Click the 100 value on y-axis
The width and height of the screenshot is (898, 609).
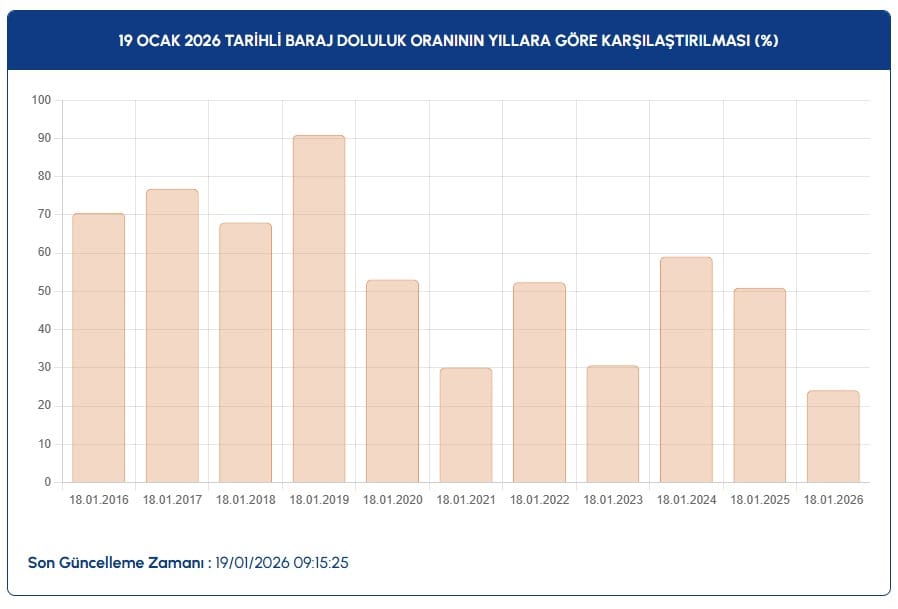tap(41, 100)
